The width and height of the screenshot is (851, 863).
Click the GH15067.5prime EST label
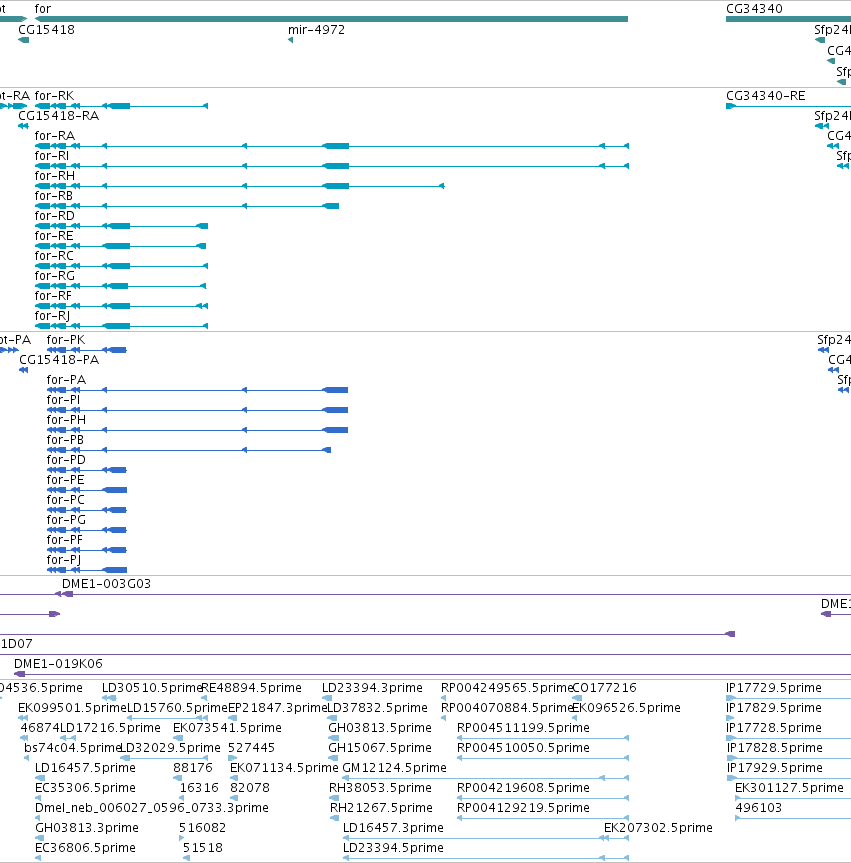(380, 748)
